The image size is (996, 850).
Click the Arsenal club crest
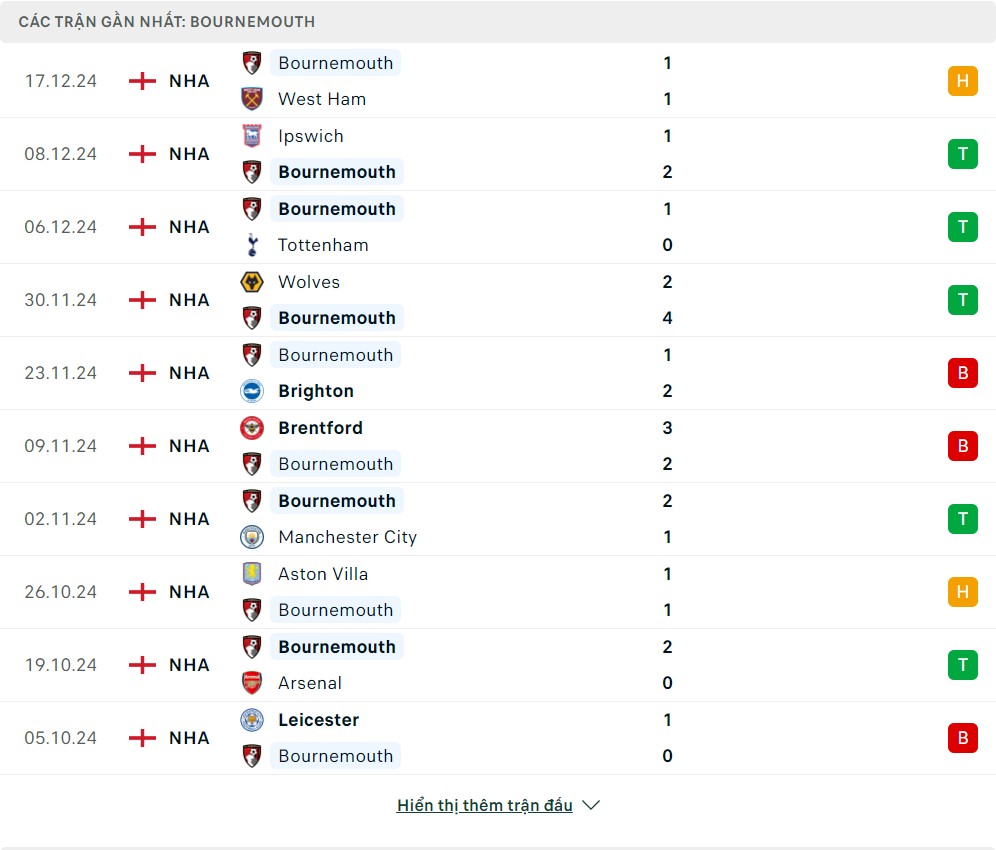point(252,683)
